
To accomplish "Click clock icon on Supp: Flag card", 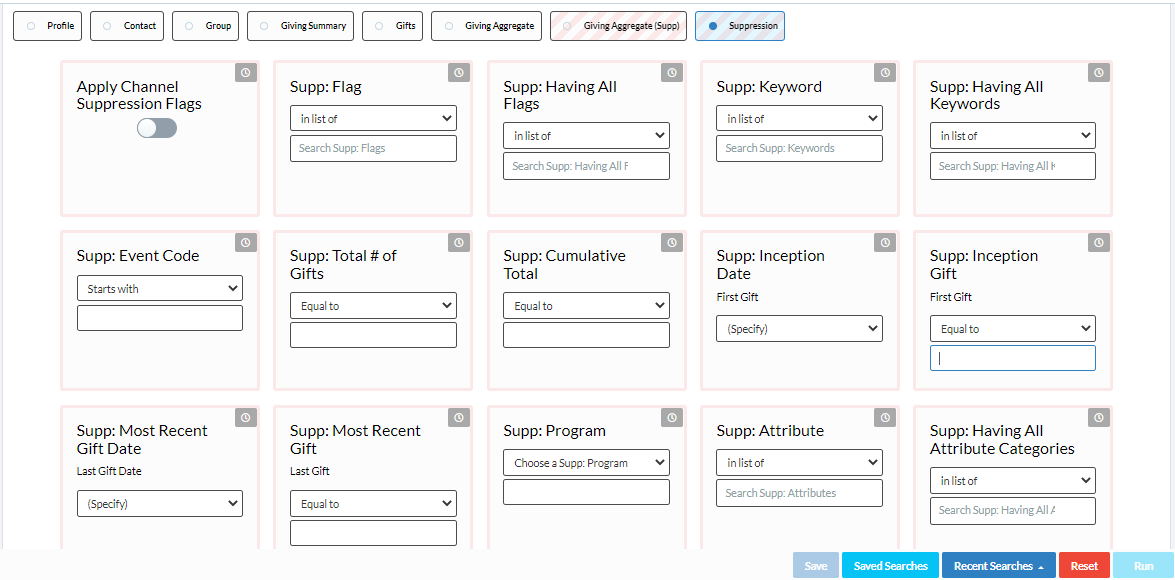I will [x=459, y=73].
